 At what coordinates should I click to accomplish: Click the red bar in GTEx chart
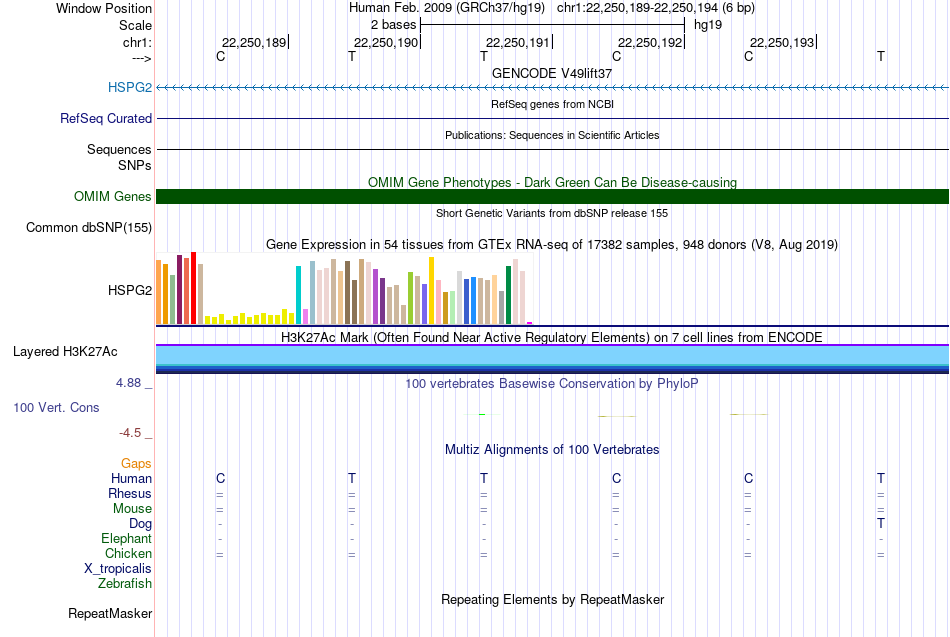point(193,288)
